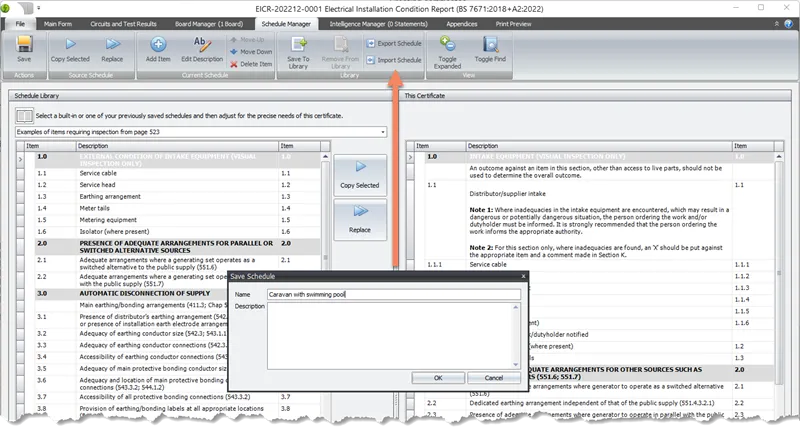Click the Description box's scroll up arrow

click(516, 307)
